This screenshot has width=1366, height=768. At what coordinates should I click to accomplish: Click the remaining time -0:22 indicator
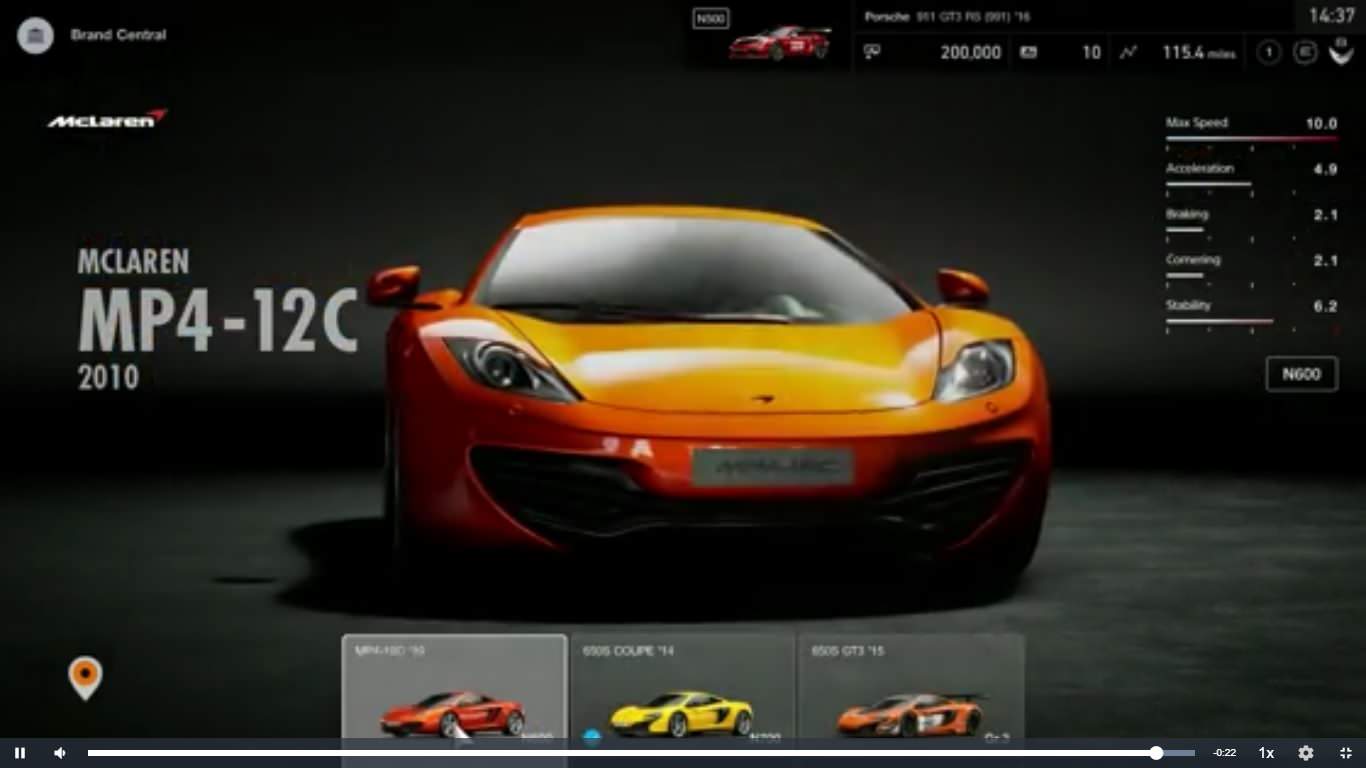(1224, 753)
